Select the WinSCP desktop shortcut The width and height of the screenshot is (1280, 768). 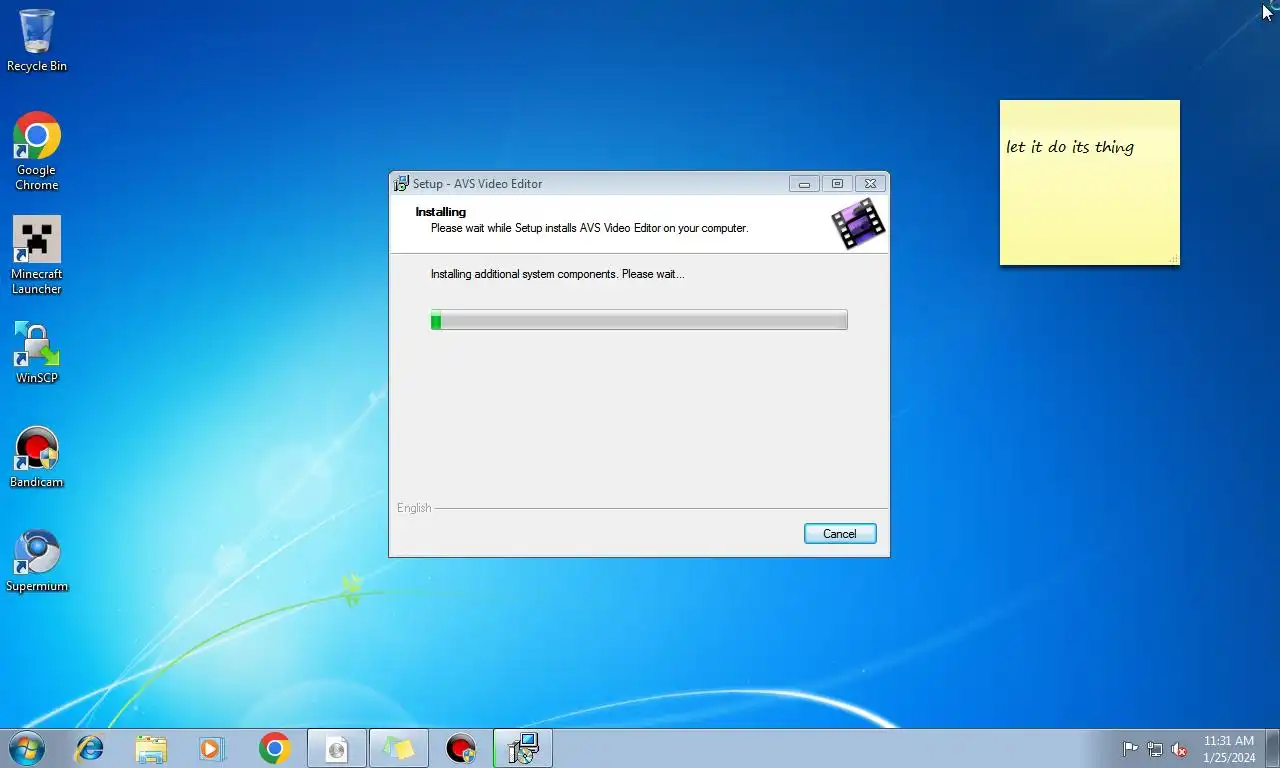37,352
